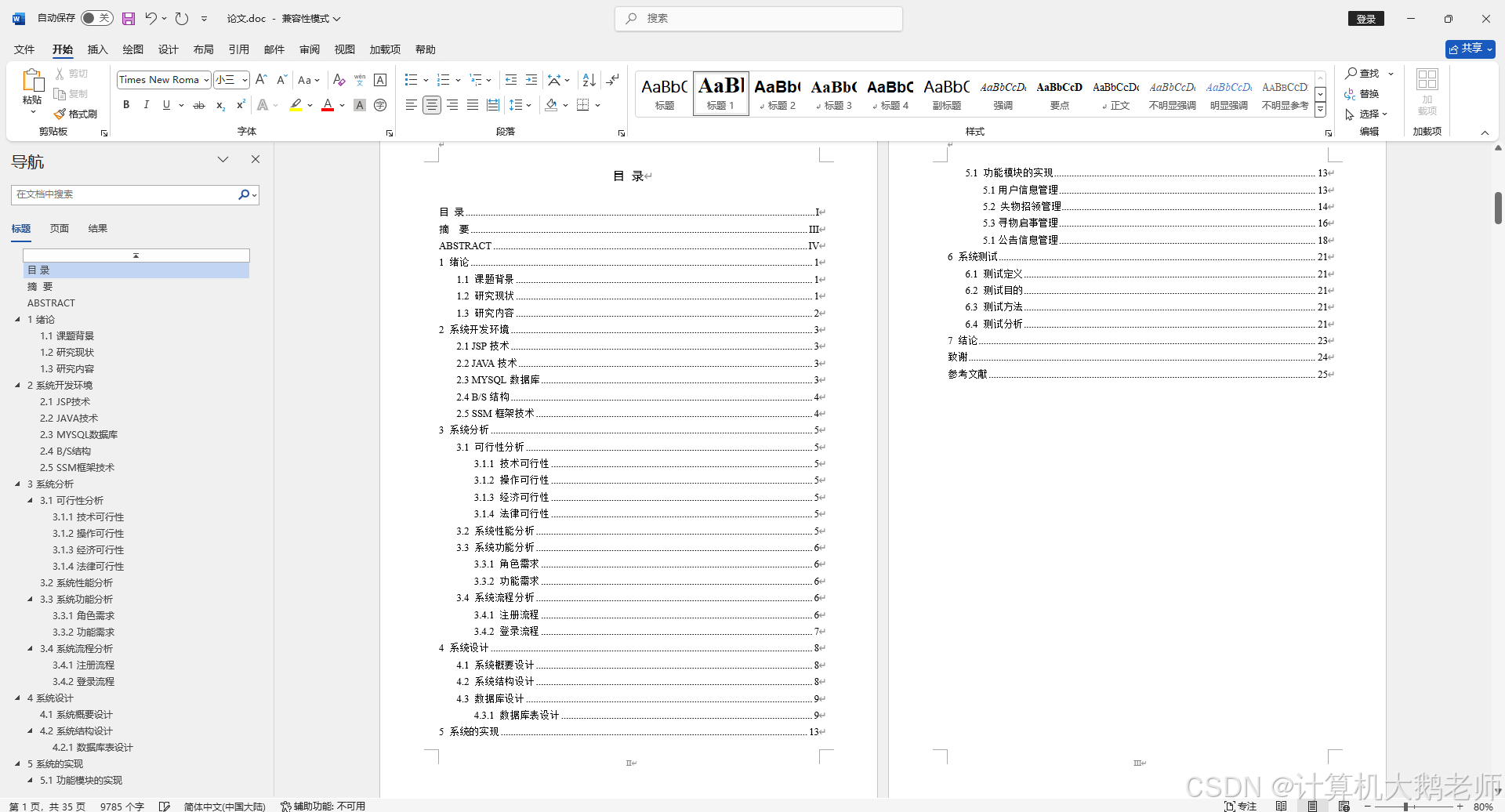Apply the 副标题 style
This screenshot has height=812, width=1505.
947,93
